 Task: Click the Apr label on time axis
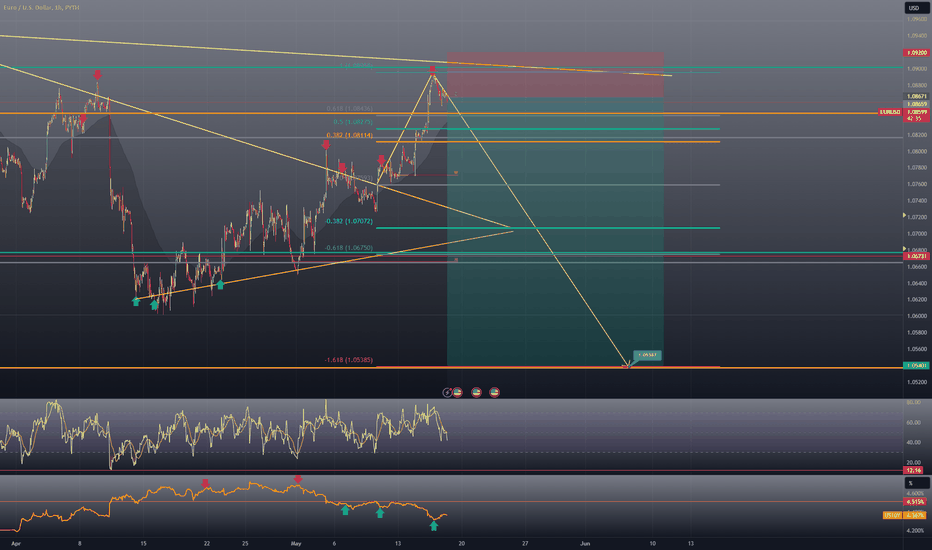16,543
